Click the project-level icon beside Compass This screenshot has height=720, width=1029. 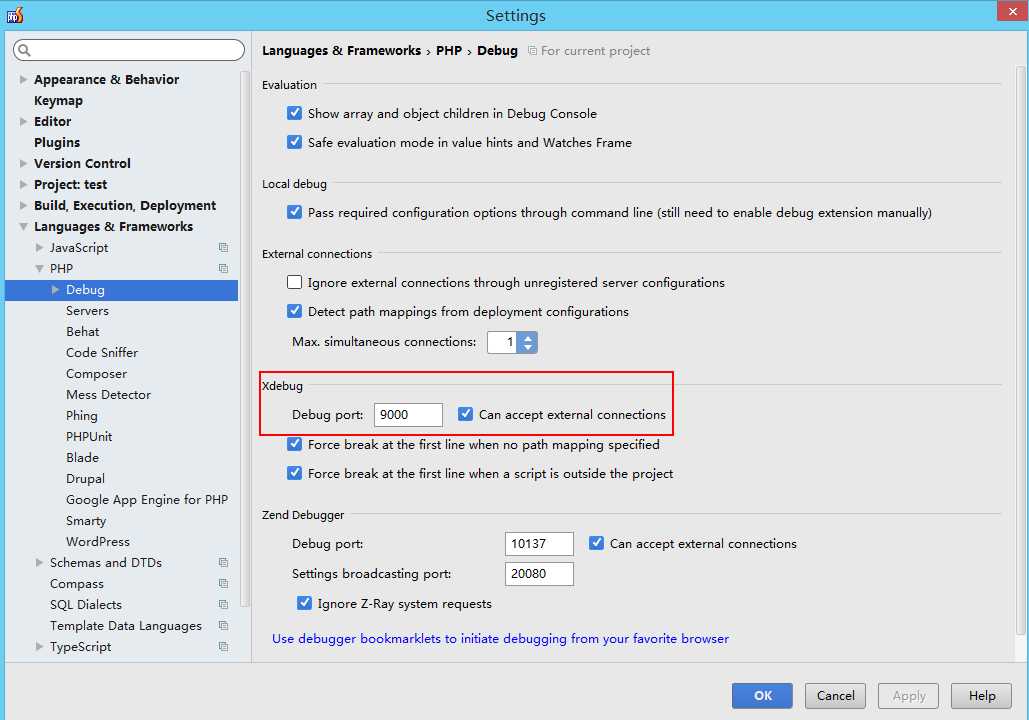coord(223,583)
